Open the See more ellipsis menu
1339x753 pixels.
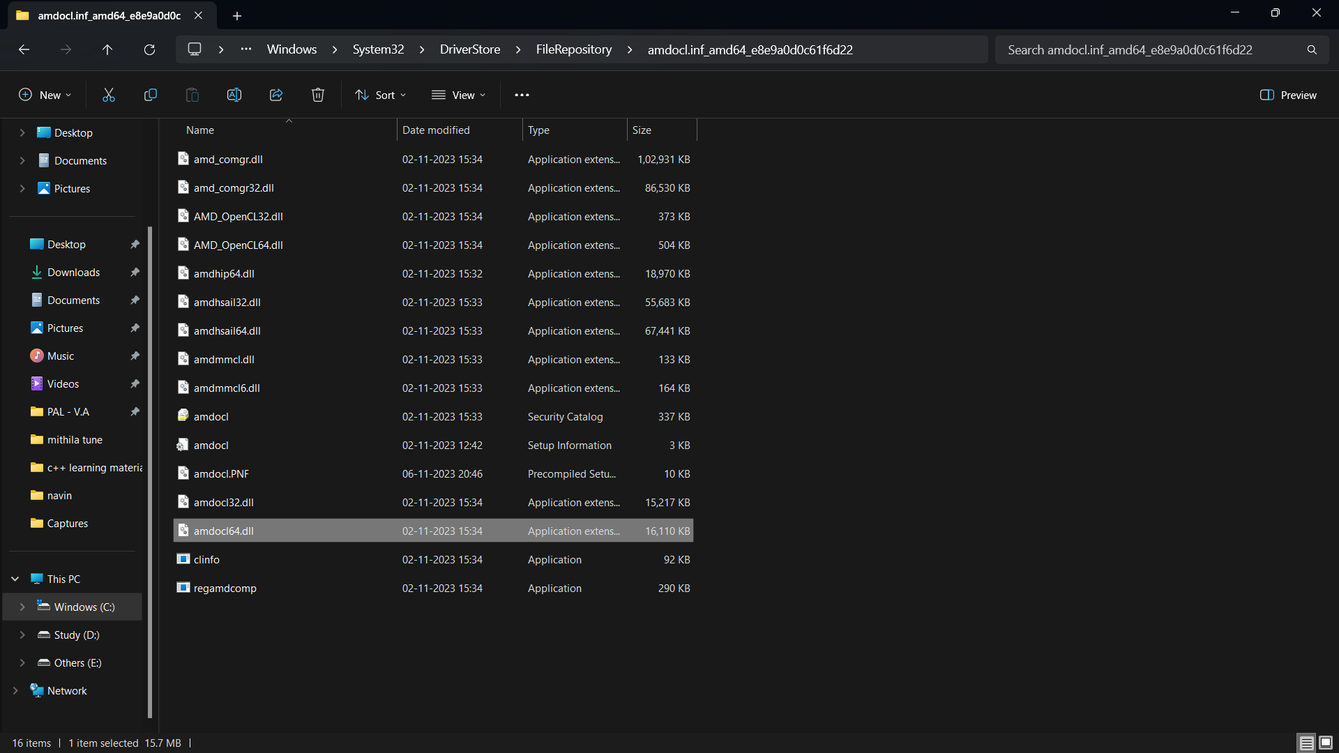point(522,95)
